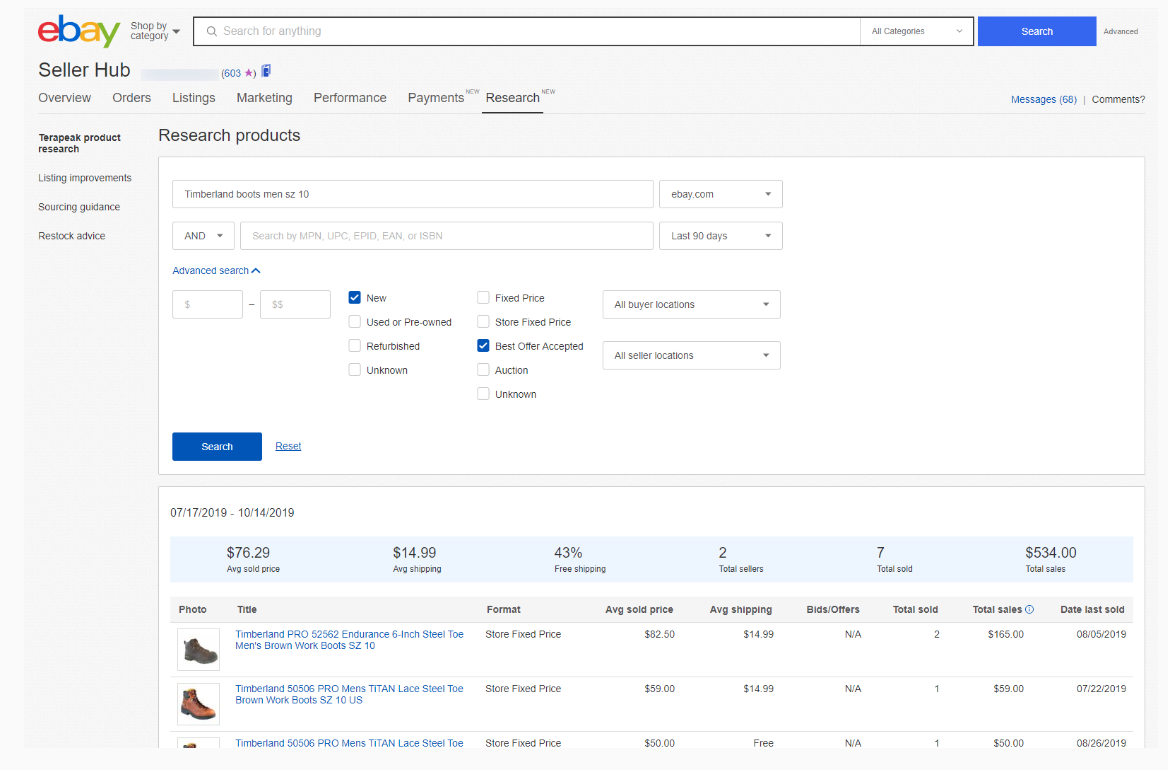Click the eBay logo

pos(79,31)
